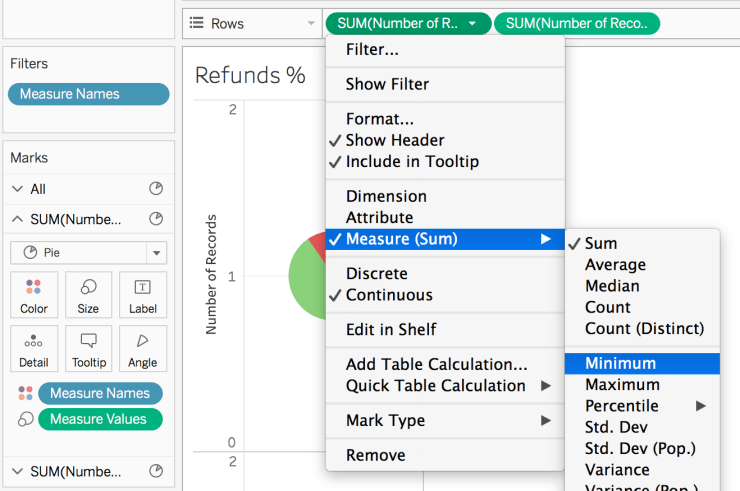The height and width of the screenshot is (491, 740).
Task: Toggle Include in Tooltip option
Action: click(x=412, y=161)
